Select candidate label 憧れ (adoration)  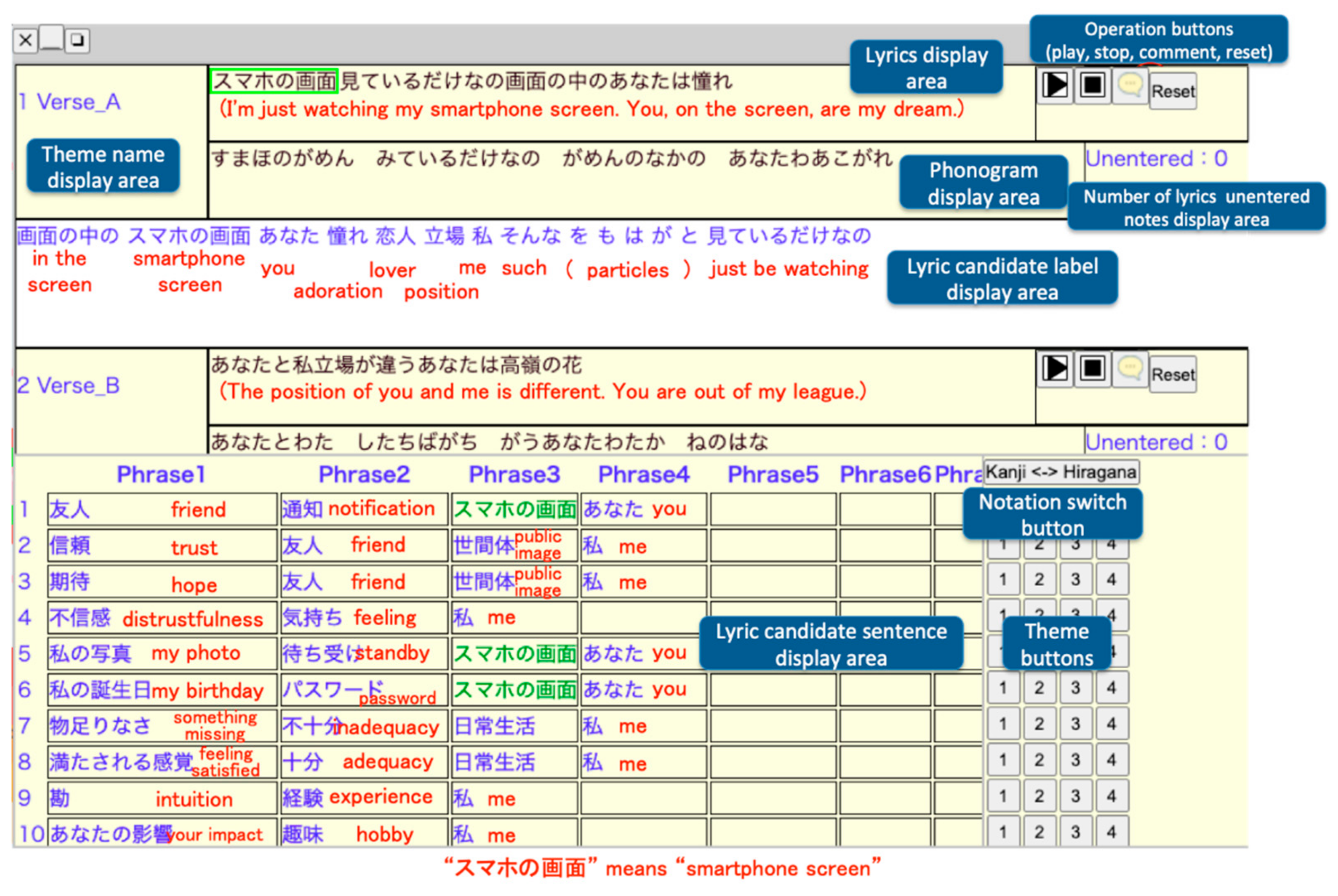point(347,236)
